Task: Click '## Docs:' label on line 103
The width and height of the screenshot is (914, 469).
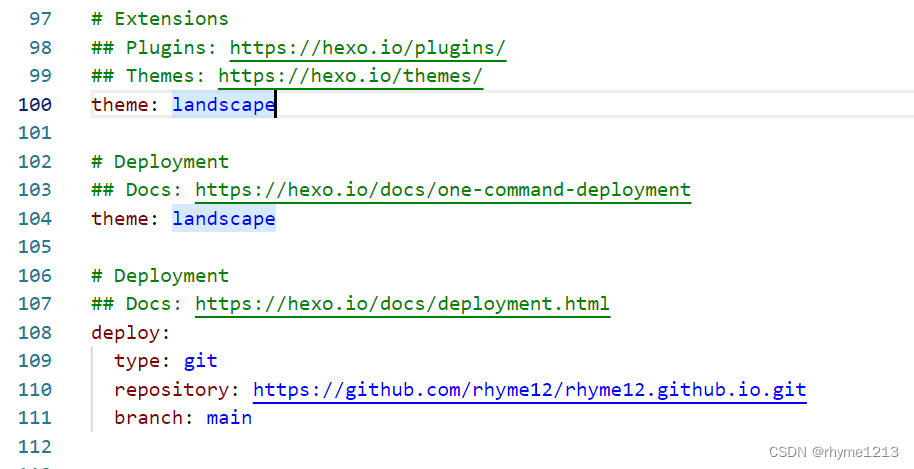Action: (137, 191)
